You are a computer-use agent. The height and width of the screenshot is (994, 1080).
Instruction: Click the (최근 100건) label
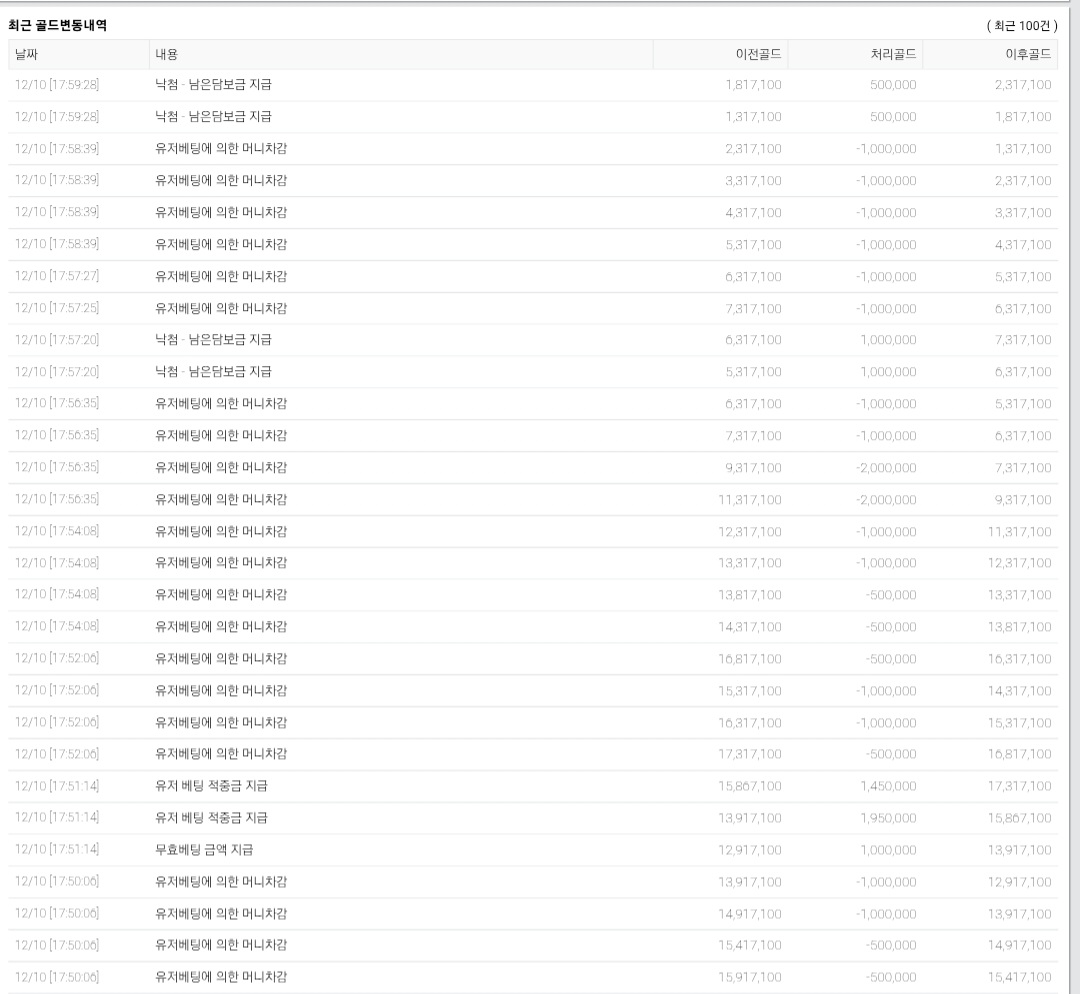click(x=1021, y=25)
